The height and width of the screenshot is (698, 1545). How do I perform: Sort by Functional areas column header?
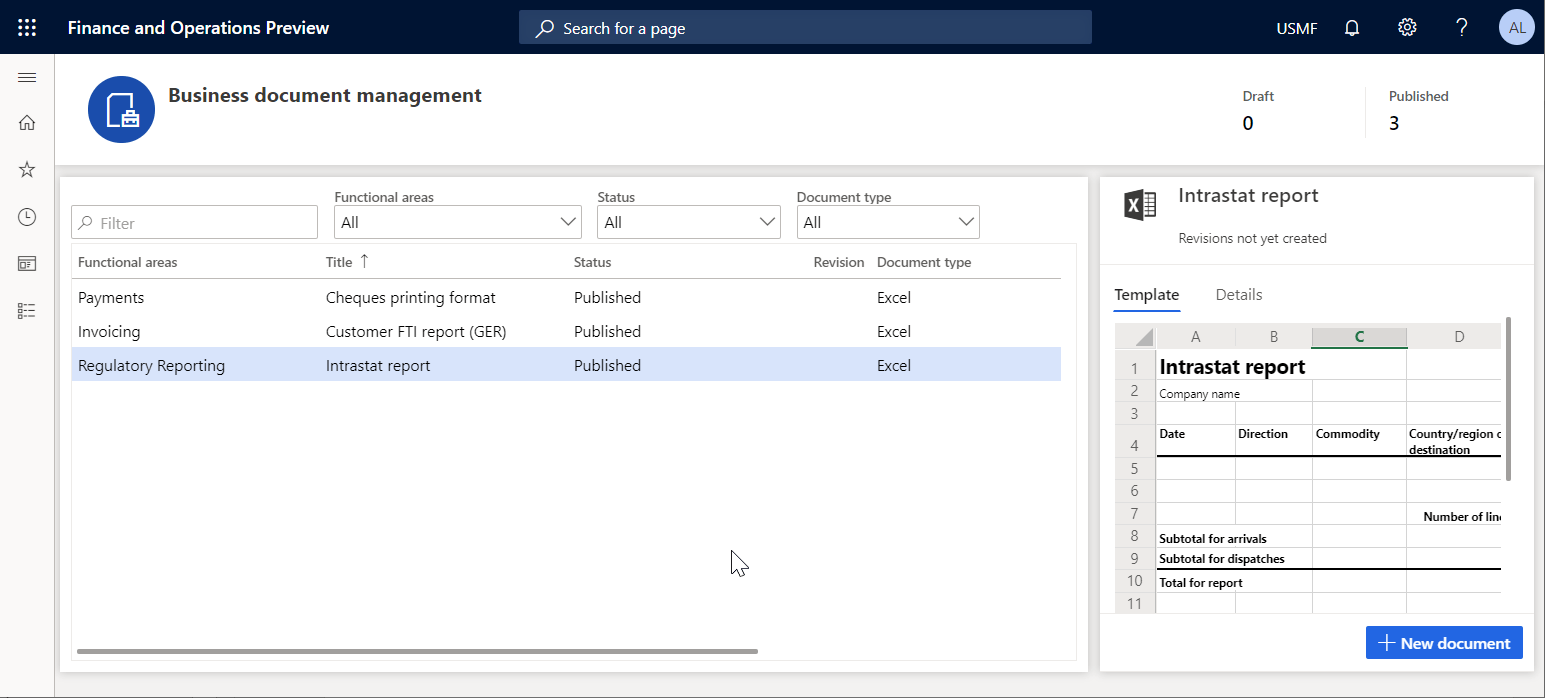click(x=128, y=262)
